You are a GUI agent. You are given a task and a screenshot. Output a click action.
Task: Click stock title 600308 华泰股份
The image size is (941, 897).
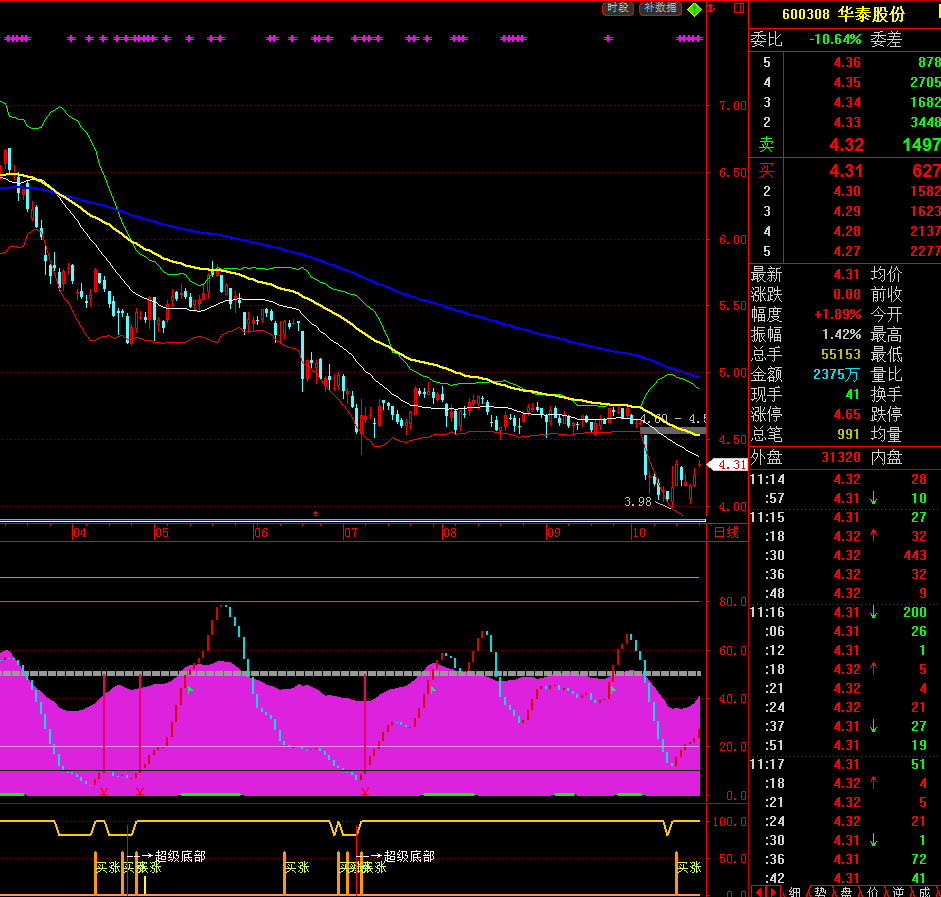[x=843, y=14]
